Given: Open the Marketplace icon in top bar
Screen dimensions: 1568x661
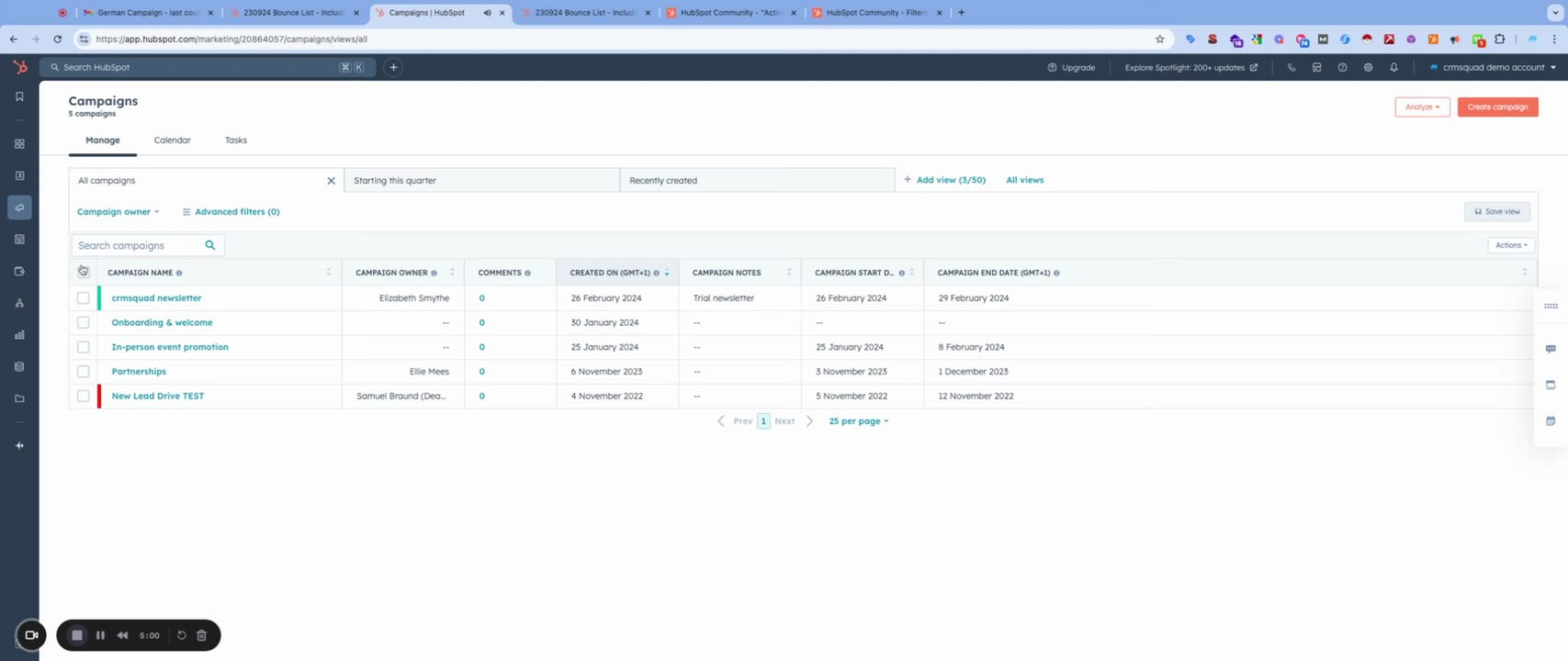Looking at the screenshot, I should click(1316, 67).
